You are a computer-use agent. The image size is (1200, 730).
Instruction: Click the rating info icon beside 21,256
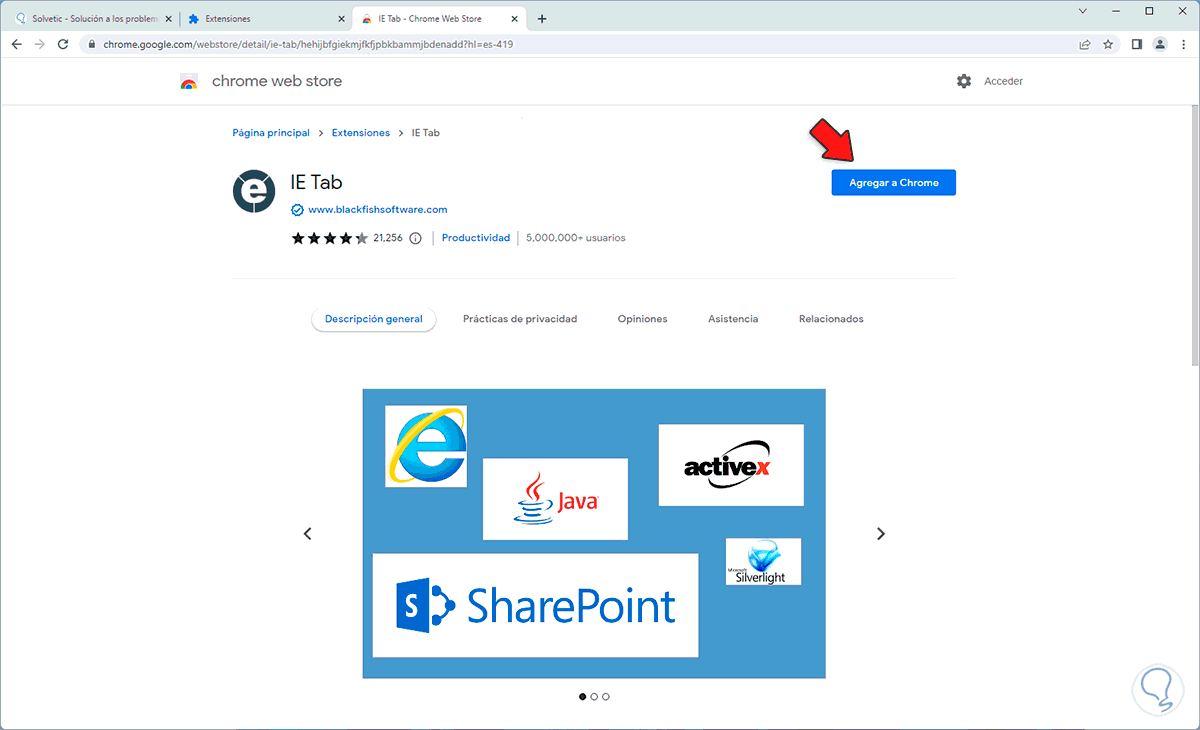point(416,238)
